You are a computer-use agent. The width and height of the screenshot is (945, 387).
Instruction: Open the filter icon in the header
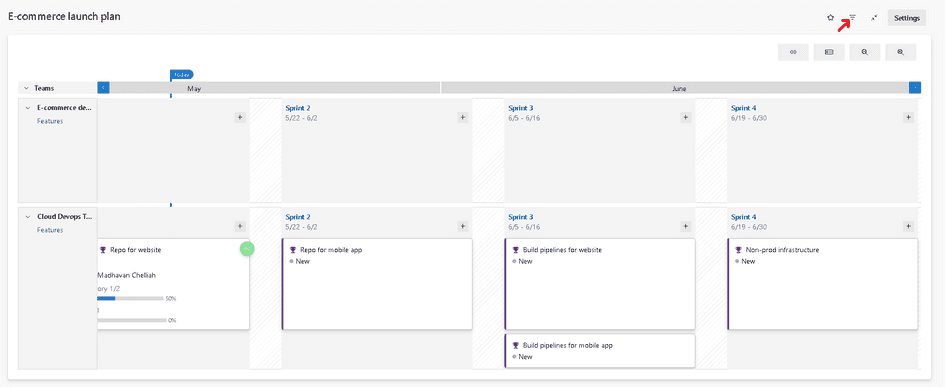[852, 18]
